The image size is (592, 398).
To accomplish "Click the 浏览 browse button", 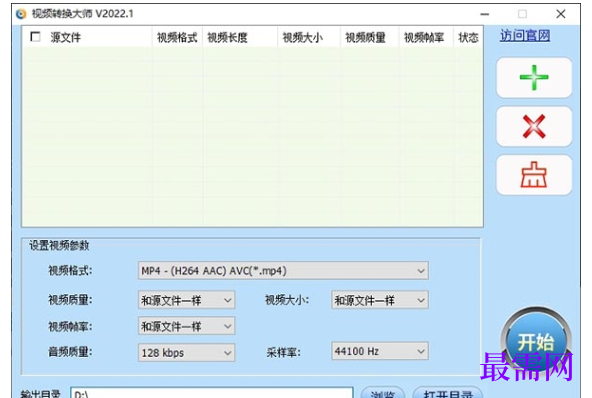I will coord(383,393).
